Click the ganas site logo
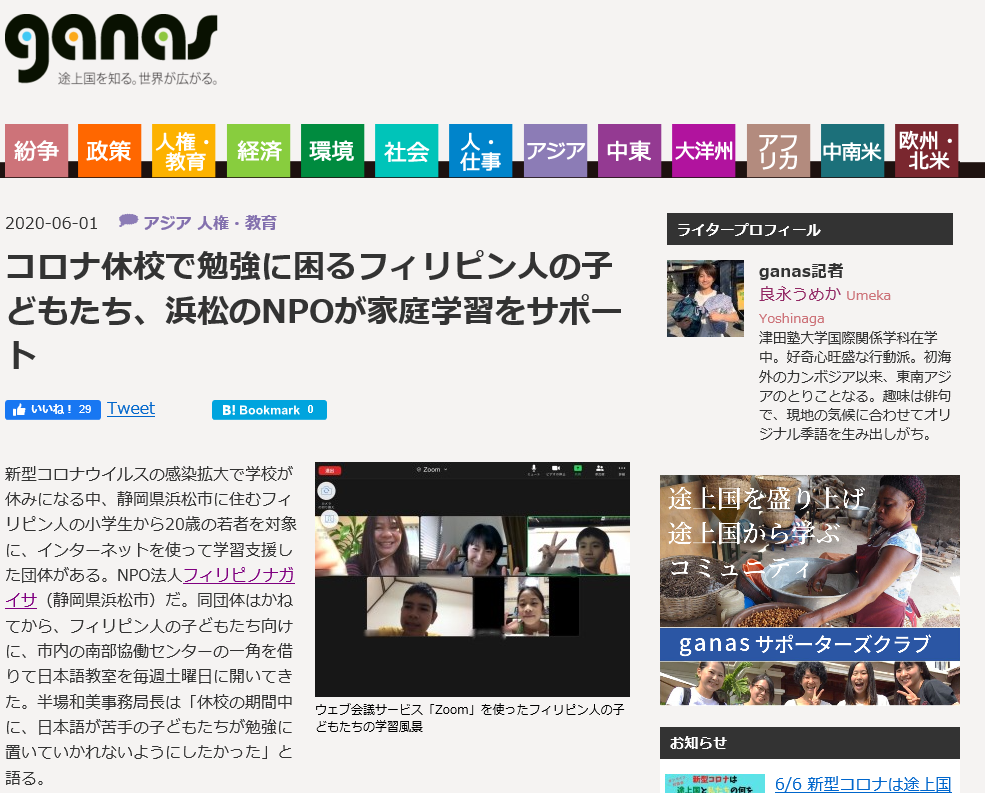The height and width of the screenshot is (793, 985). click(111, 47)
